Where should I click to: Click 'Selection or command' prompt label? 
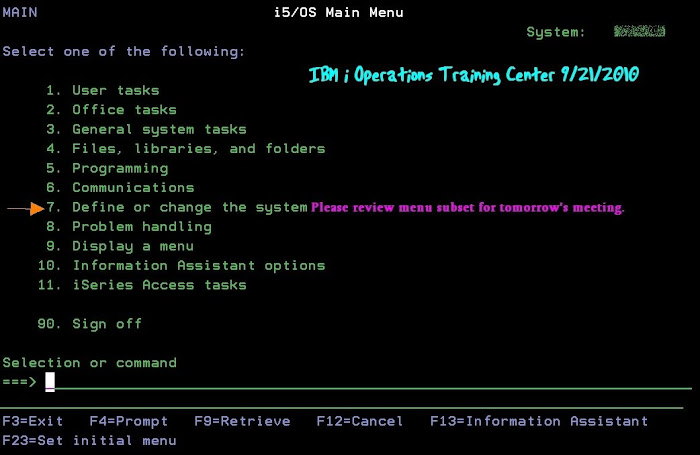point(89,363)
